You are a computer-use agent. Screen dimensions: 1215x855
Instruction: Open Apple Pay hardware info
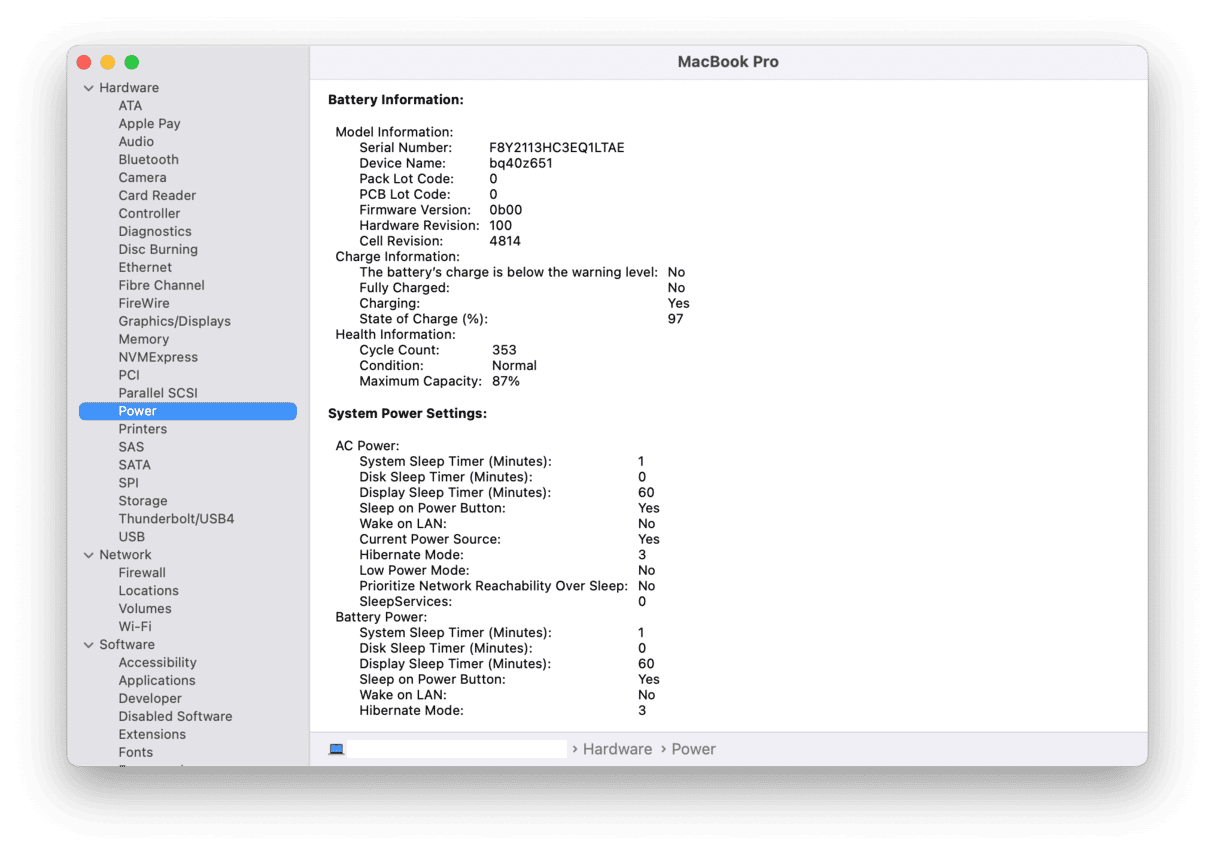coord(150,124)
